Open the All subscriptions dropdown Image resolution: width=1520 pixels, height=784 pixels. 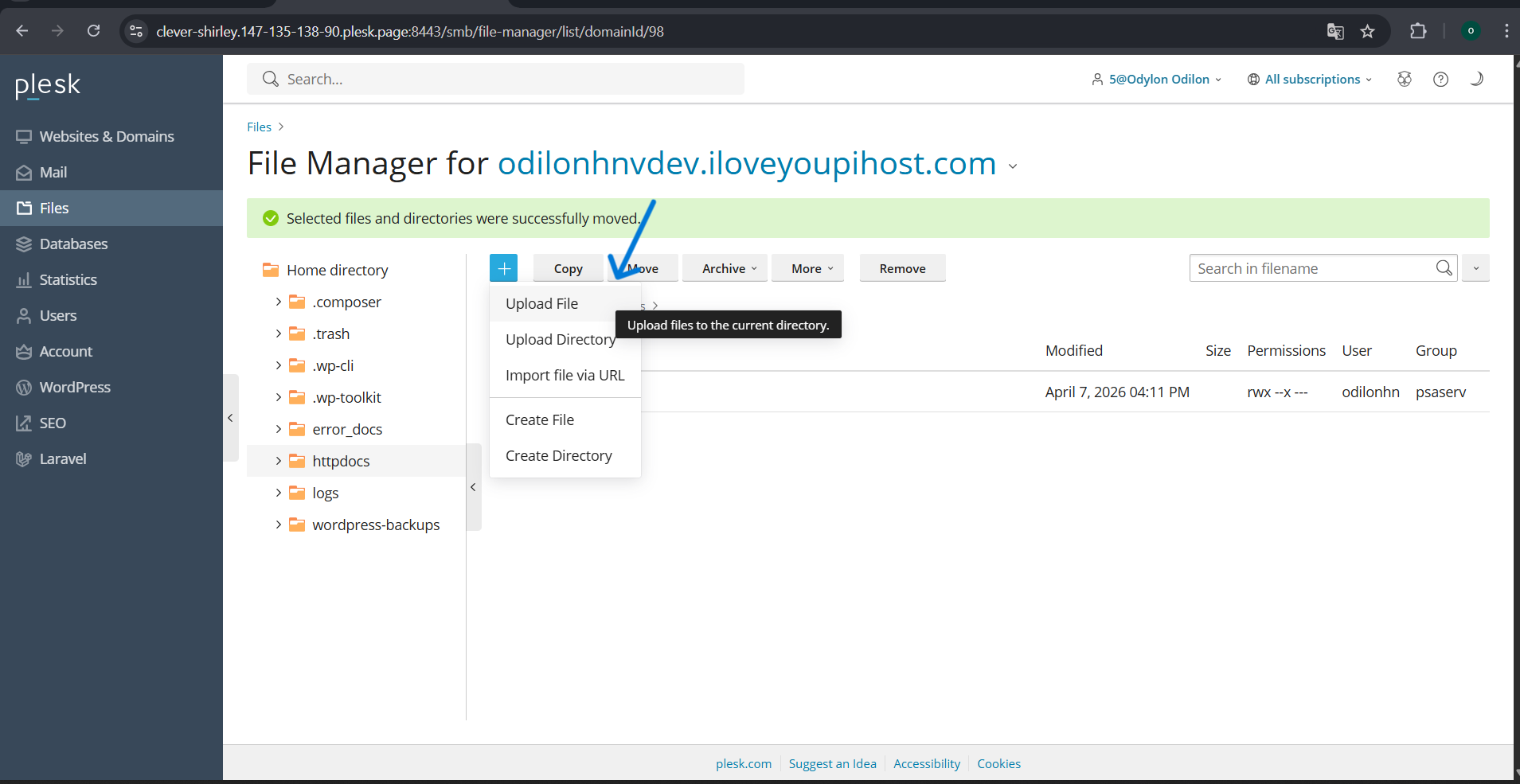[x=1310, y=79]
